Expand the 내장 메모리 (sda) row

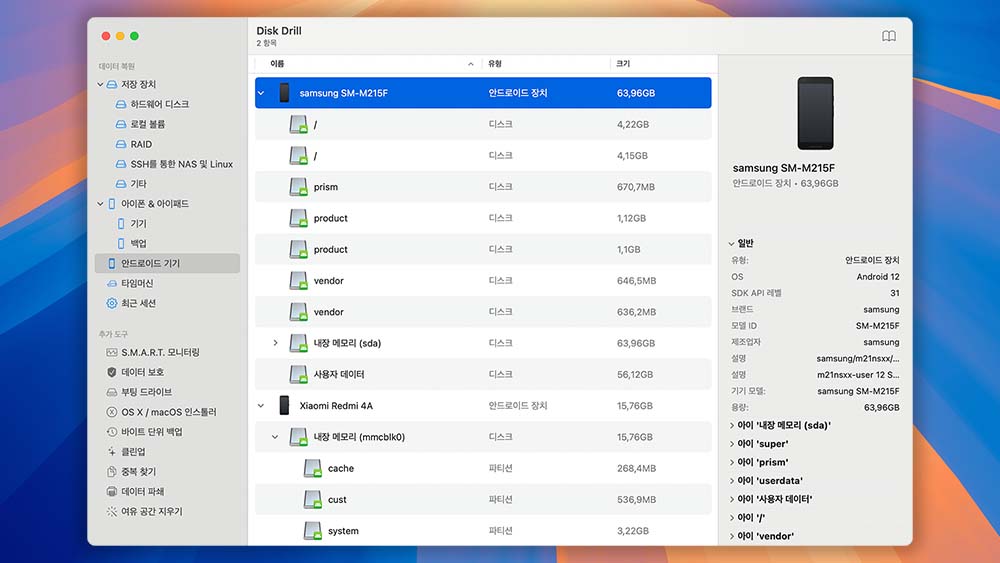[275, 343]
